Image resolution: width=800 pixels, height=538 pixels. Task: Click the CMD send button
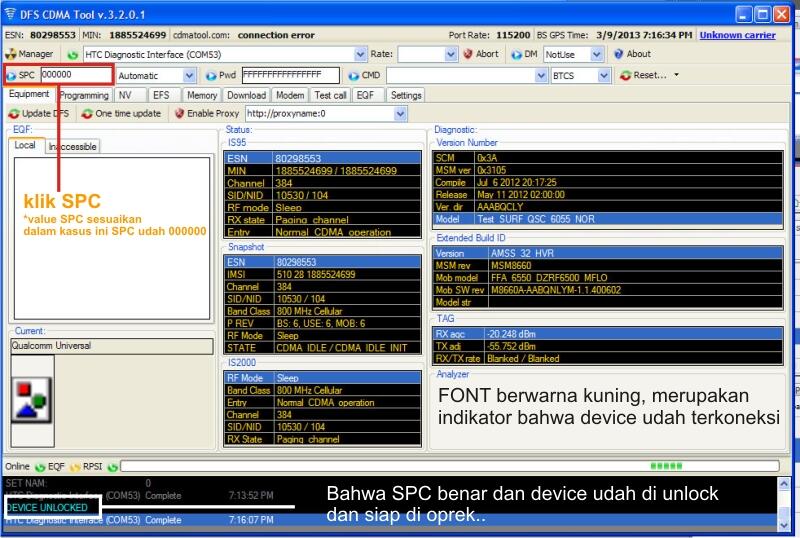pyautogui.click(x=364, y=76)
